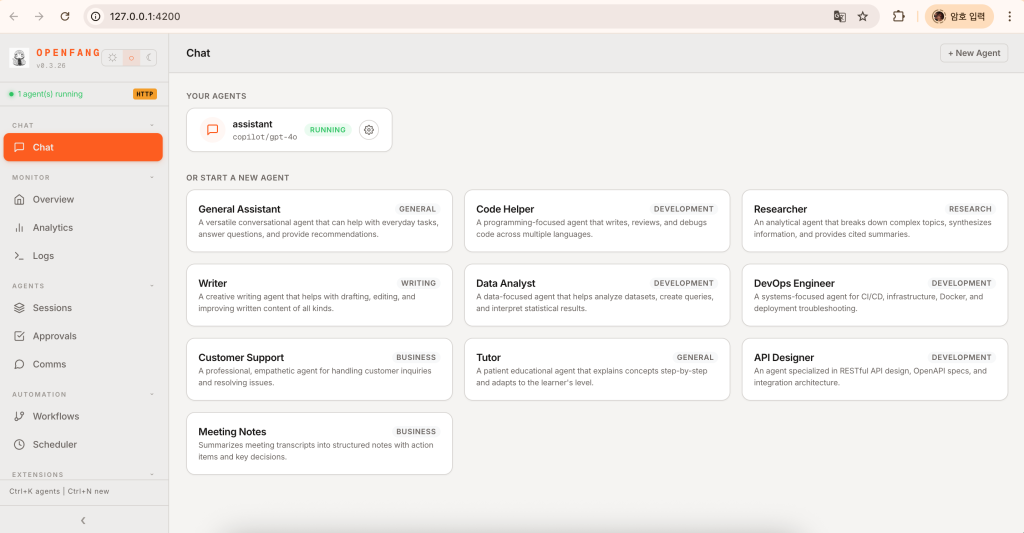This screenshot has width=1024, height=533.
Task: Switch to light theme sun toggle
Action: point(113,58)
